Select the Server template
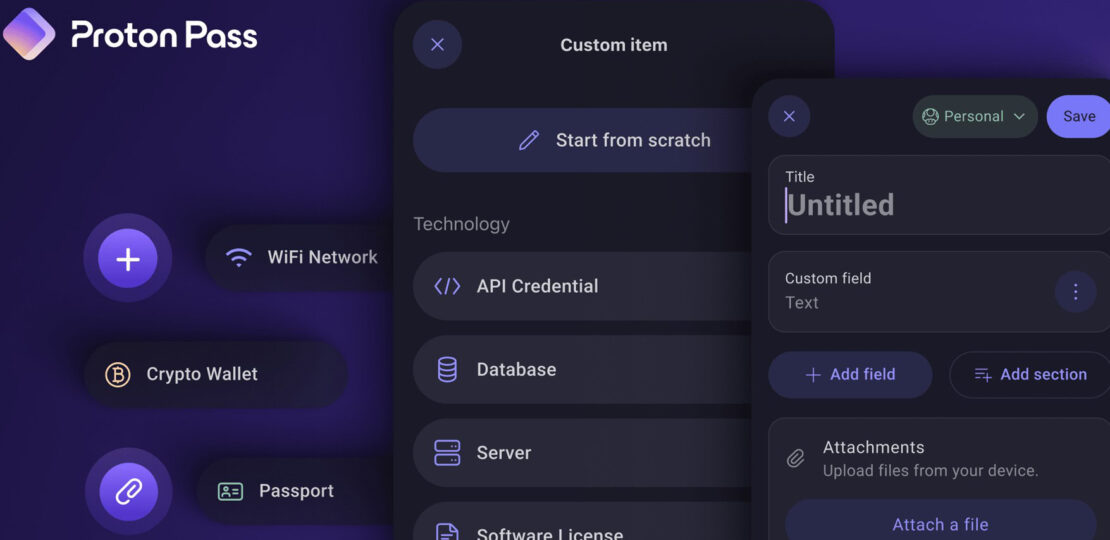 click(x=582, y=453)
